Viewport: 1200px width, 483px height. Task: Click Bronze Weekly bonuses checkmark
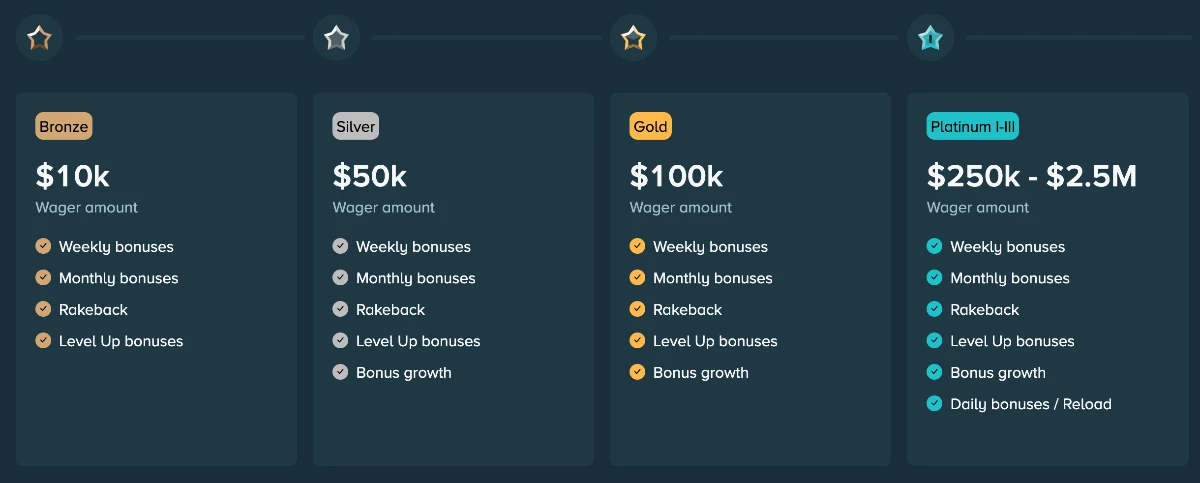43,246
